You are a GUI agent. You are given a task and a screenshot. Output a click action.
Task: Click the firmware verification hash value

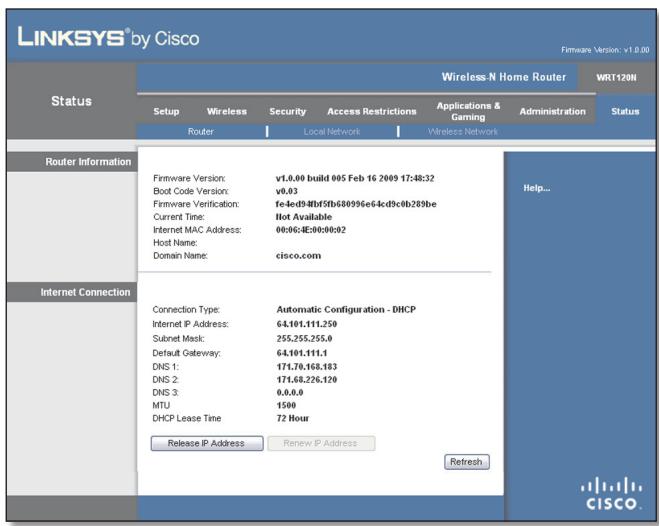(356, 204)
